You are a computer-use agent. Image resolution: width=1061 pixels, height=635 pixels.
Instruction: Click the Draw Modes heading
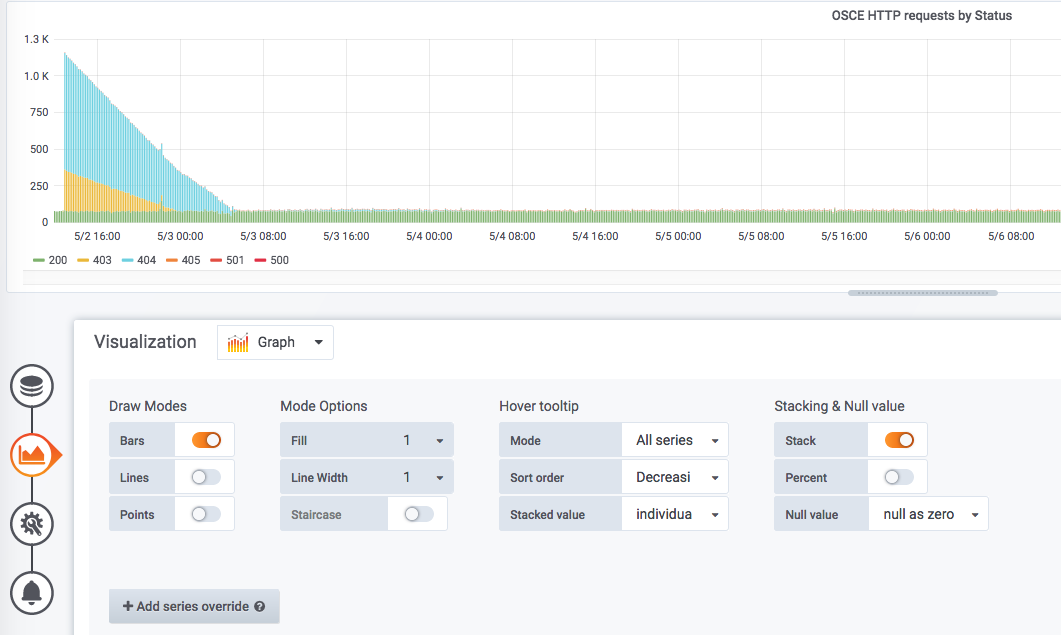point(148,406)
